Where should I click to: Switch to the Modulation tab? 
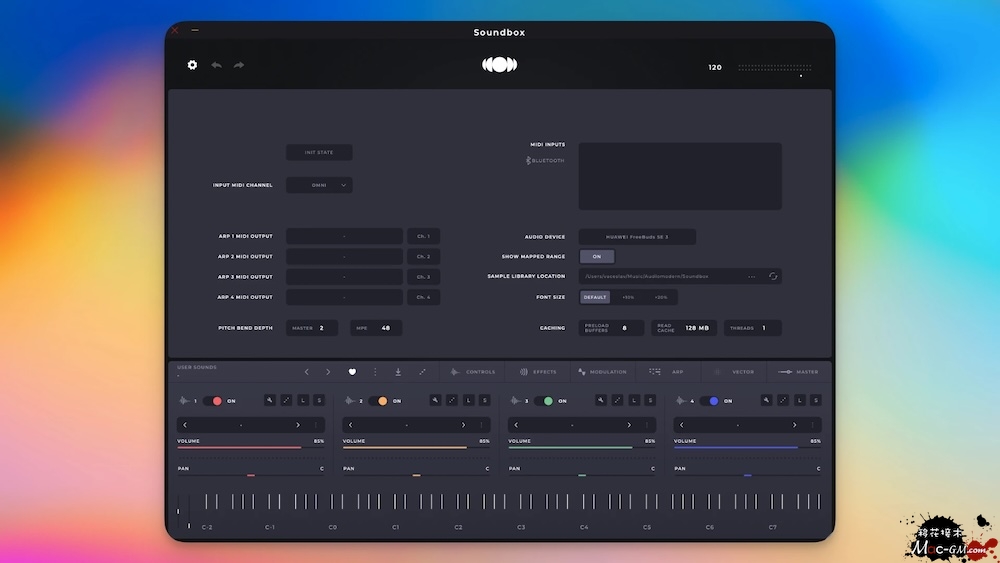click(601, 372)
